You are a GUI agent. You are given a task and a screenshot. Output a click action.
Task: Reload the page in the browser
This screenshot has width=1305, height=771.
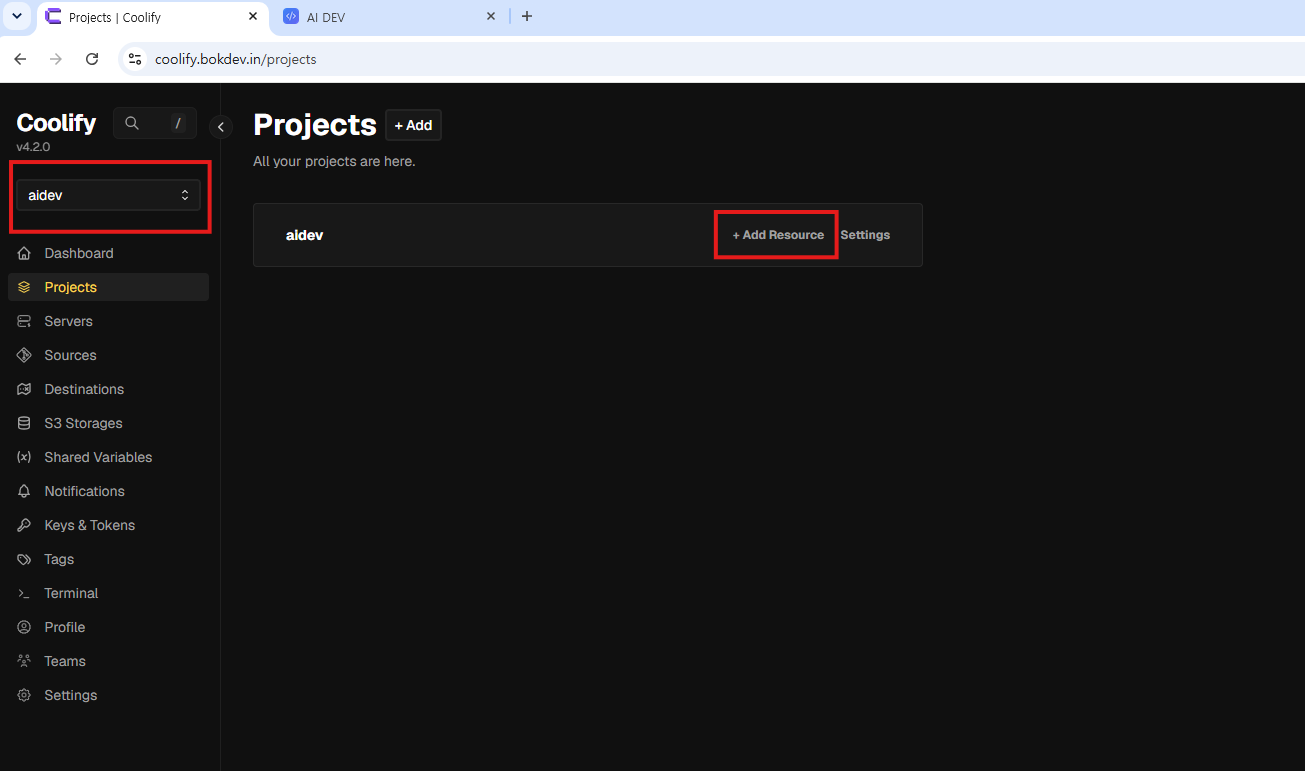tap(92, 59)
